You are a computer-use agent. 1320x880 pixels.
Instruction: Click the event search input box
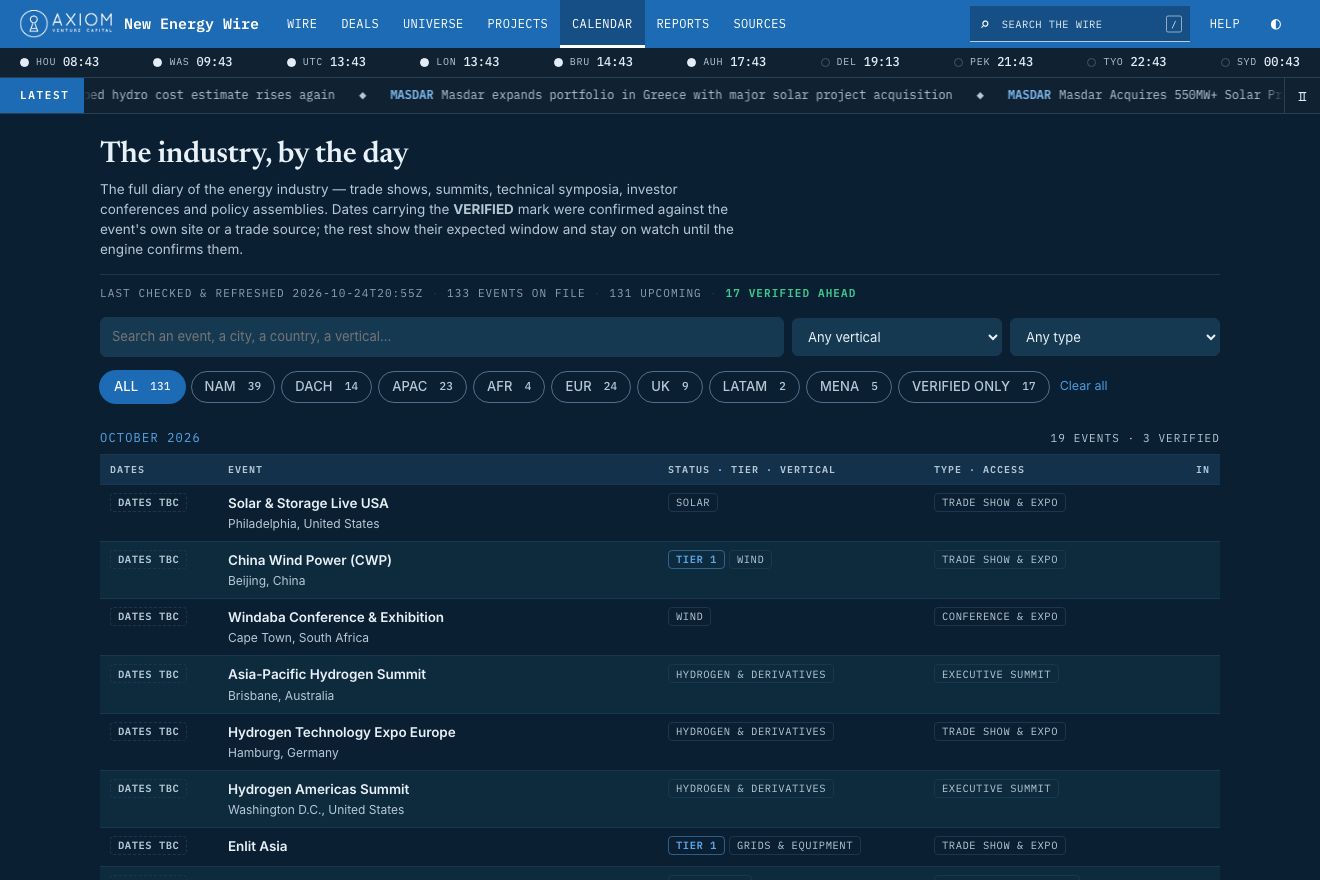click(442, 337)
